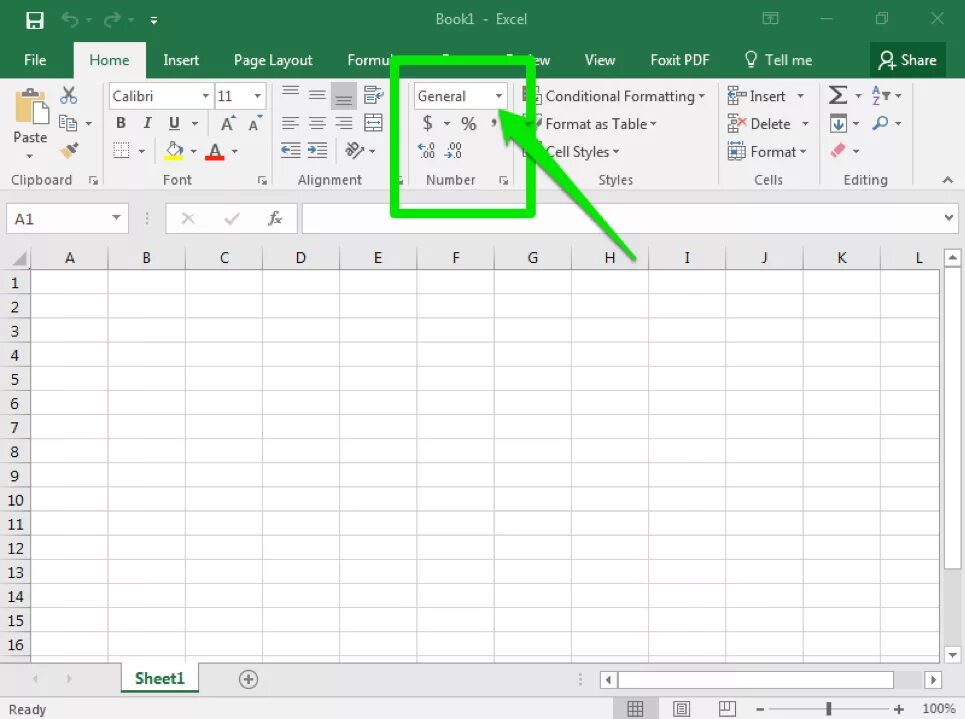Image resolution: width=965 pixels, height=719 pixels.
Task: Switch to the View tab
Action: [599, 60]
